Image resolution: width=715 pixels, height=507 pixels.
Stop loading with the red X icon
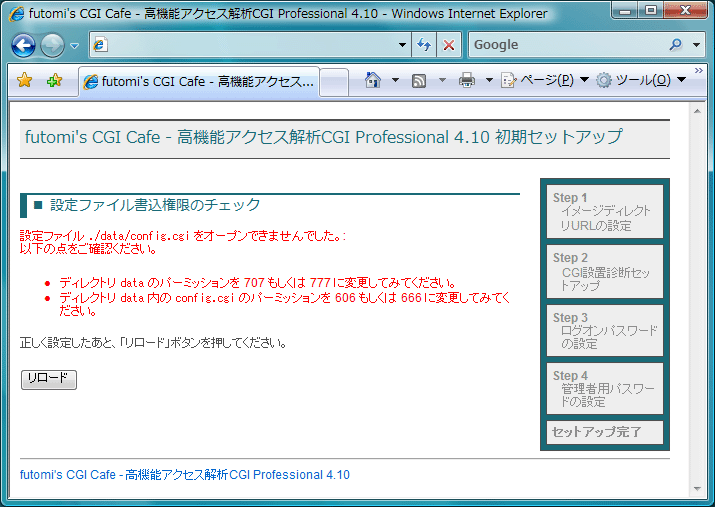pos(449,45)
